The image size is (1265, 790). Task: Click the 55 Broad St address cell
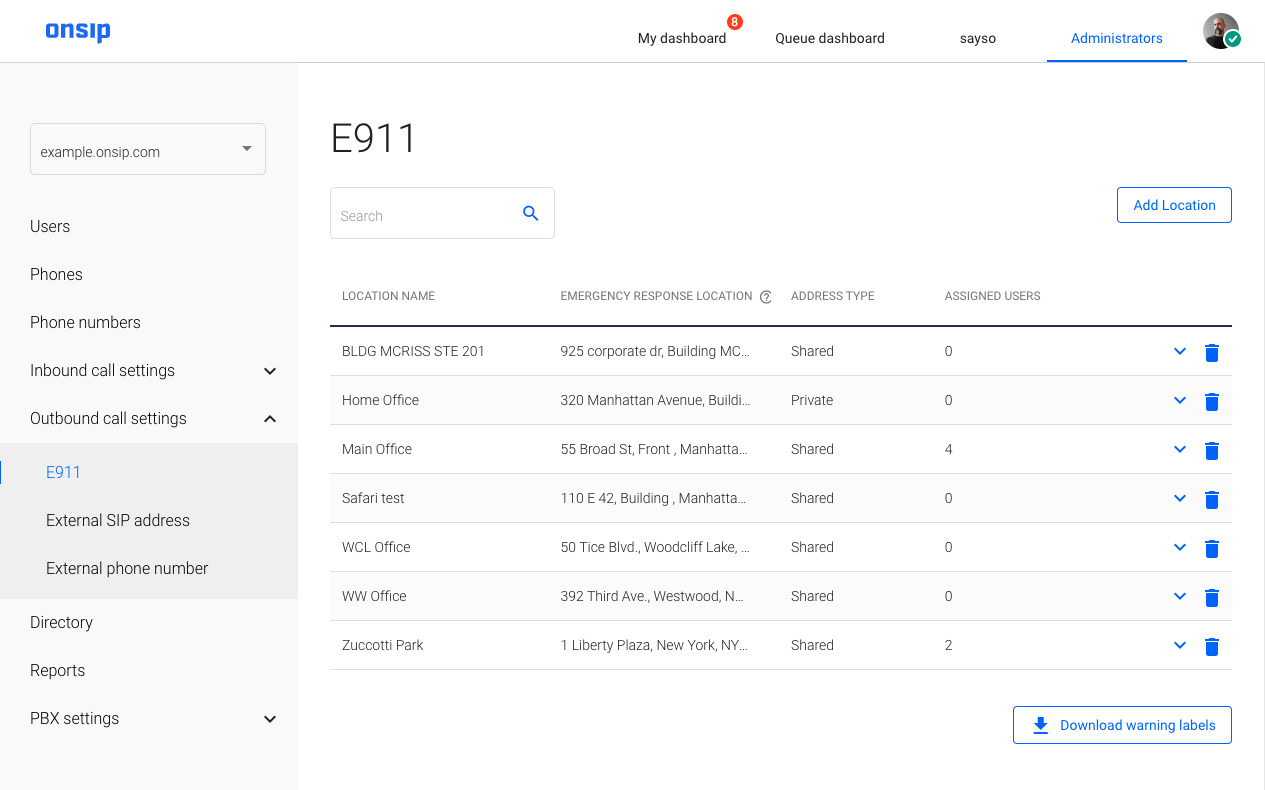pos(654,449)
